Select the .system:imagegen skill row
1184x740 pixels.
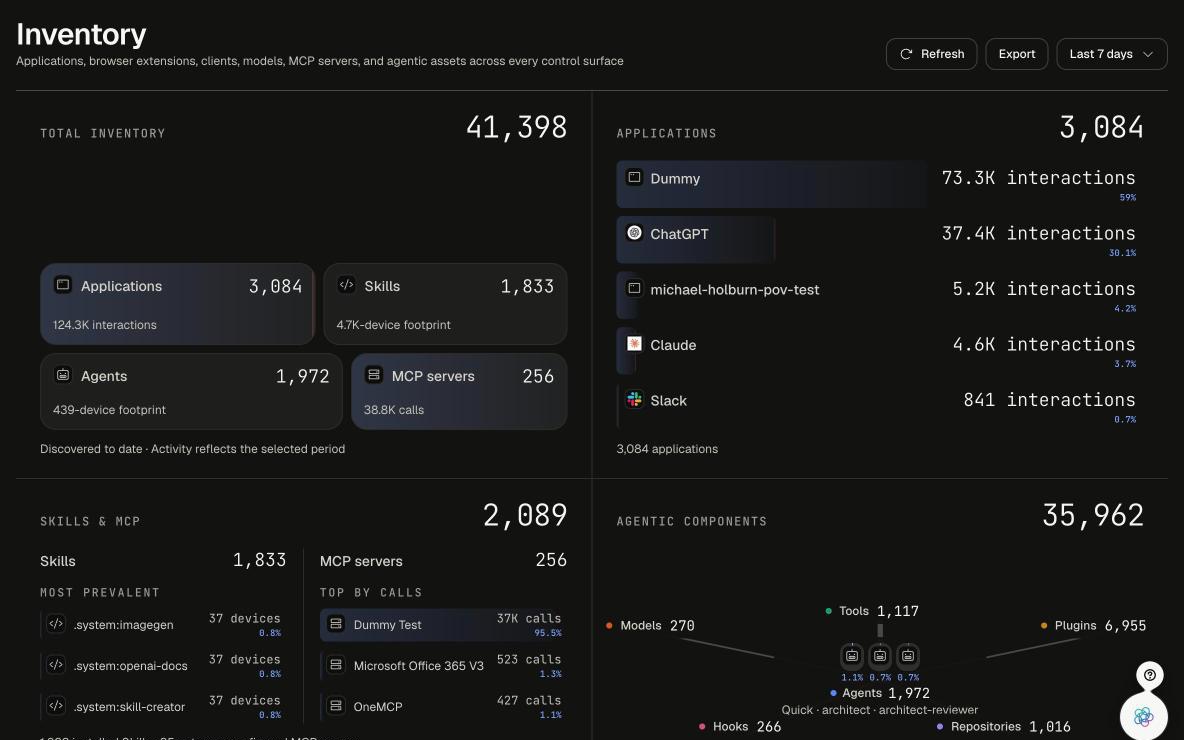tap(163, 624)
